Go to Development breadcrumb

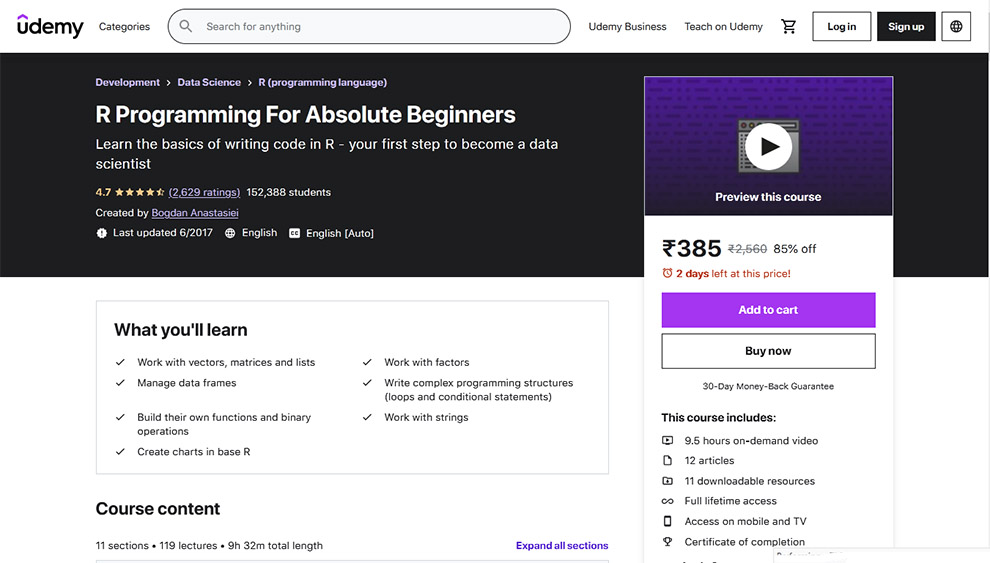(128, 82)
